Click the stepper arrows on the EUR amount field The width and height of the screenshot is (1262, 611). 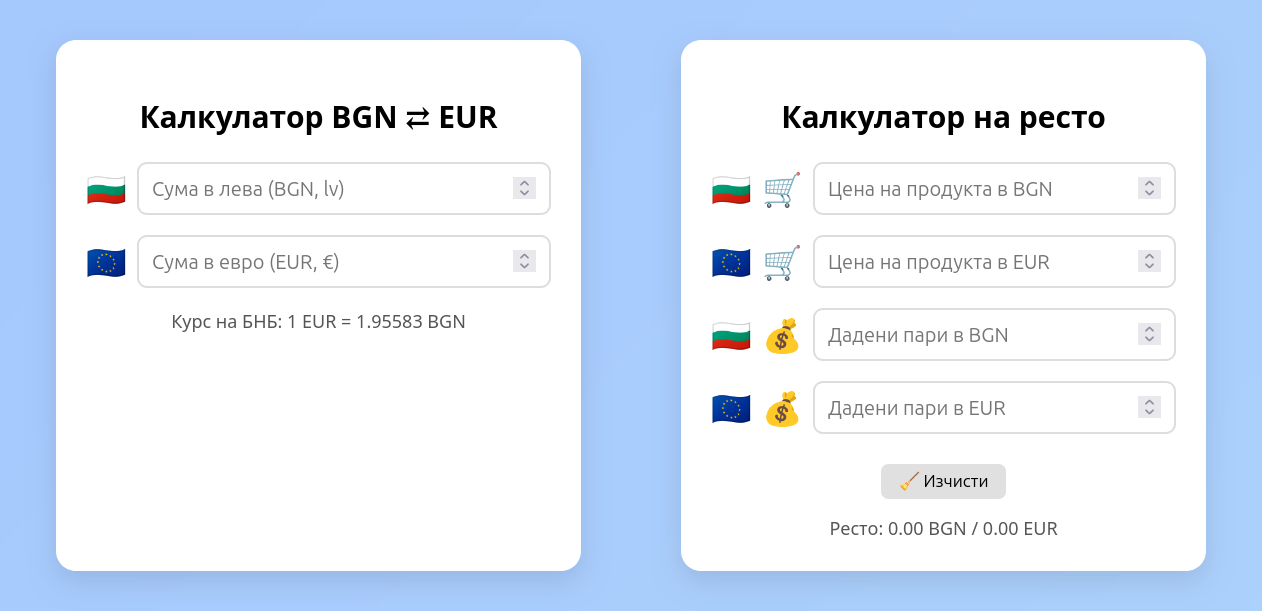point(524,261)
